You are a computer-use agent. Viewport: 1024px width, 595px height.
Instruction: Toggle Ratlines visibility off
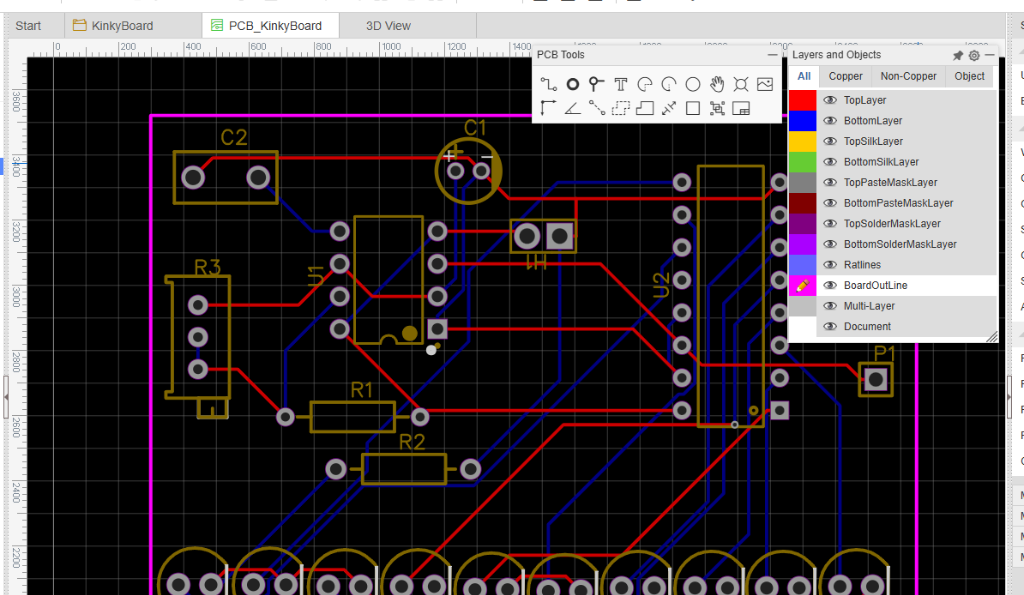pyautogui.click(x=831, y=264)
